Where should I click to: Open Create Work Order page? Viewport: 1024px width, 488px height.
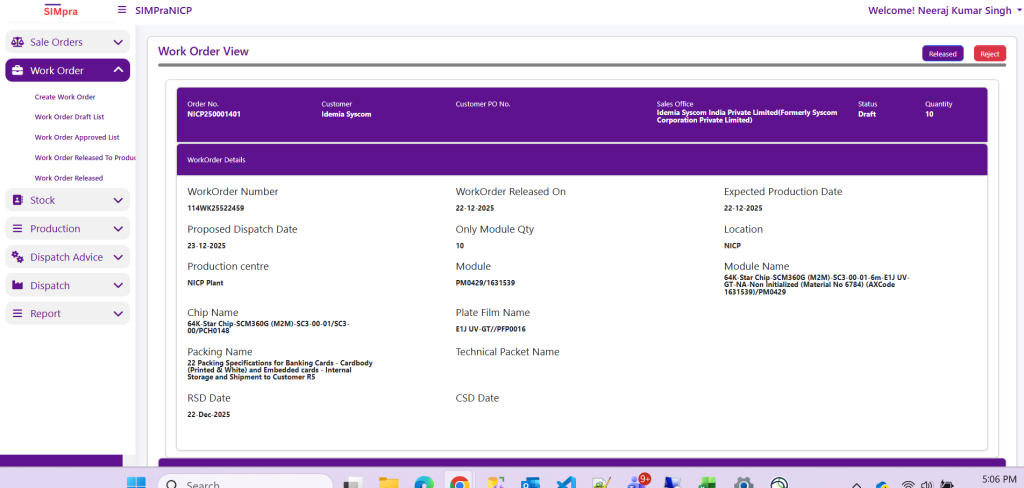tap(65, 97)
